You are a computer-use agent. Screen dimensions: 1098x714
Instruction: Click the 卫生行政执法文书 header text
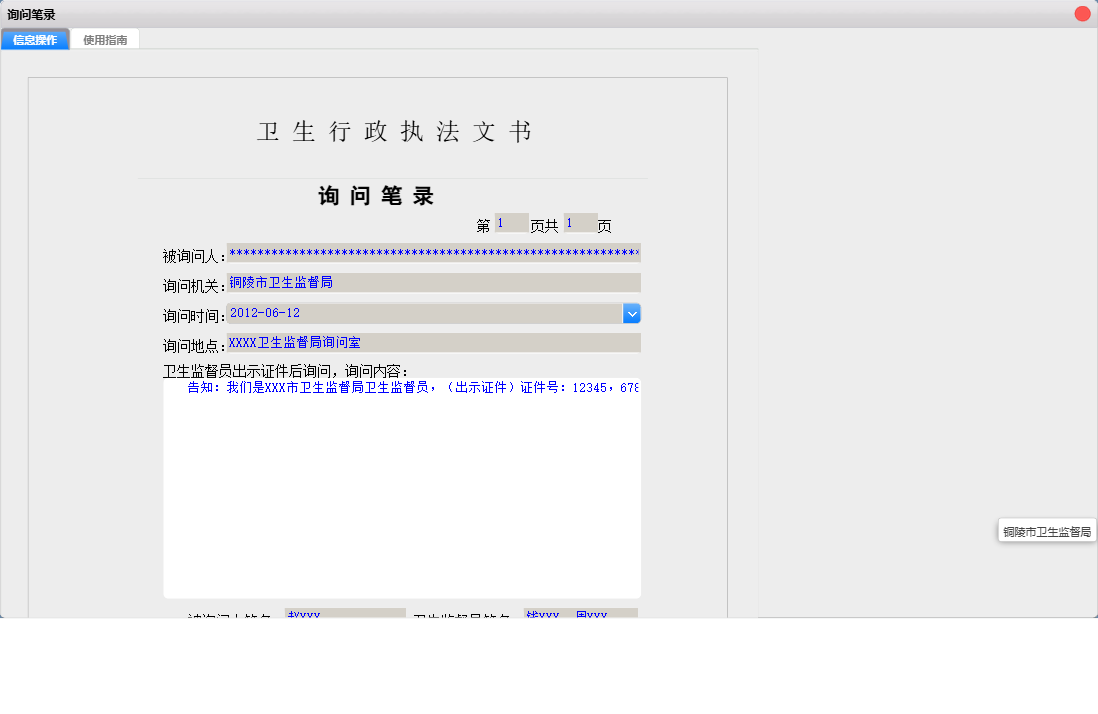397,131
